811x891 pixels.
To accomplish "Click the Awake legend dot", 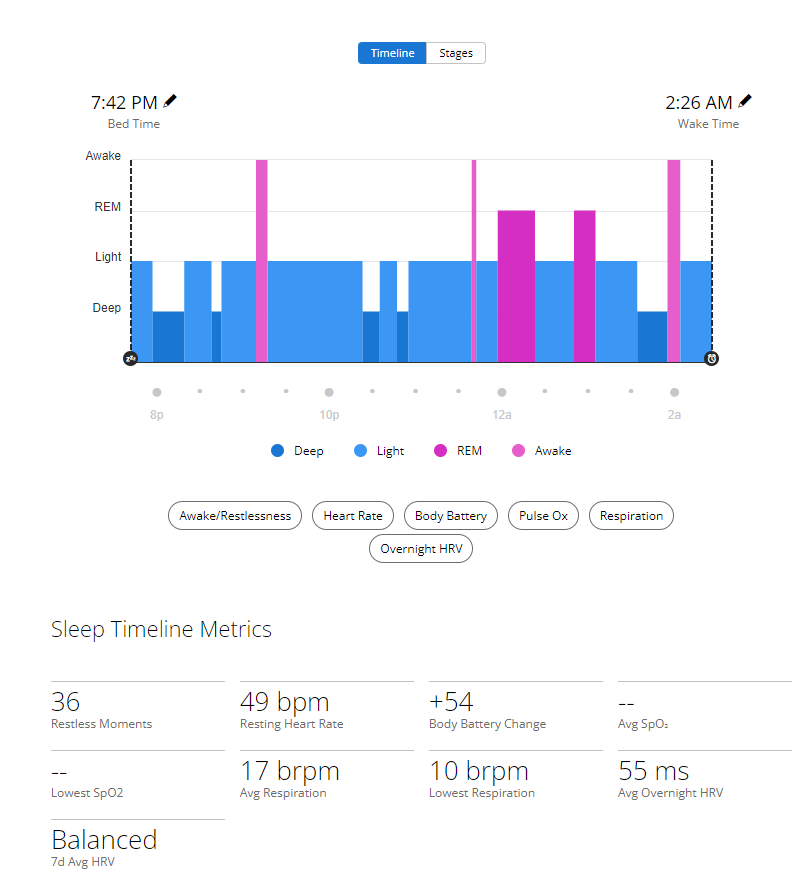I will (519, 451).
